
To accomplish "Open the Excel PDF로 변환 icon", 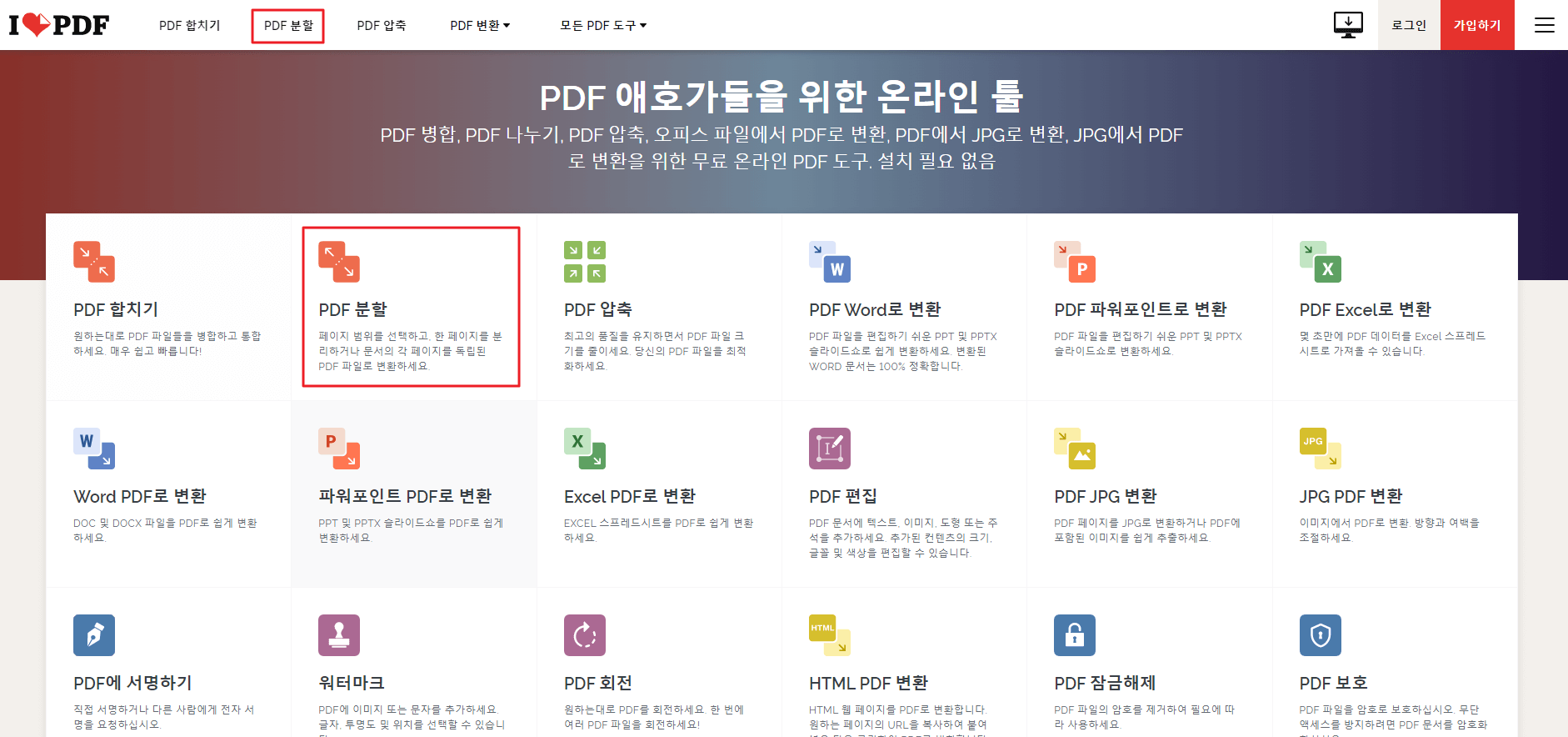I will click(585, 449).
